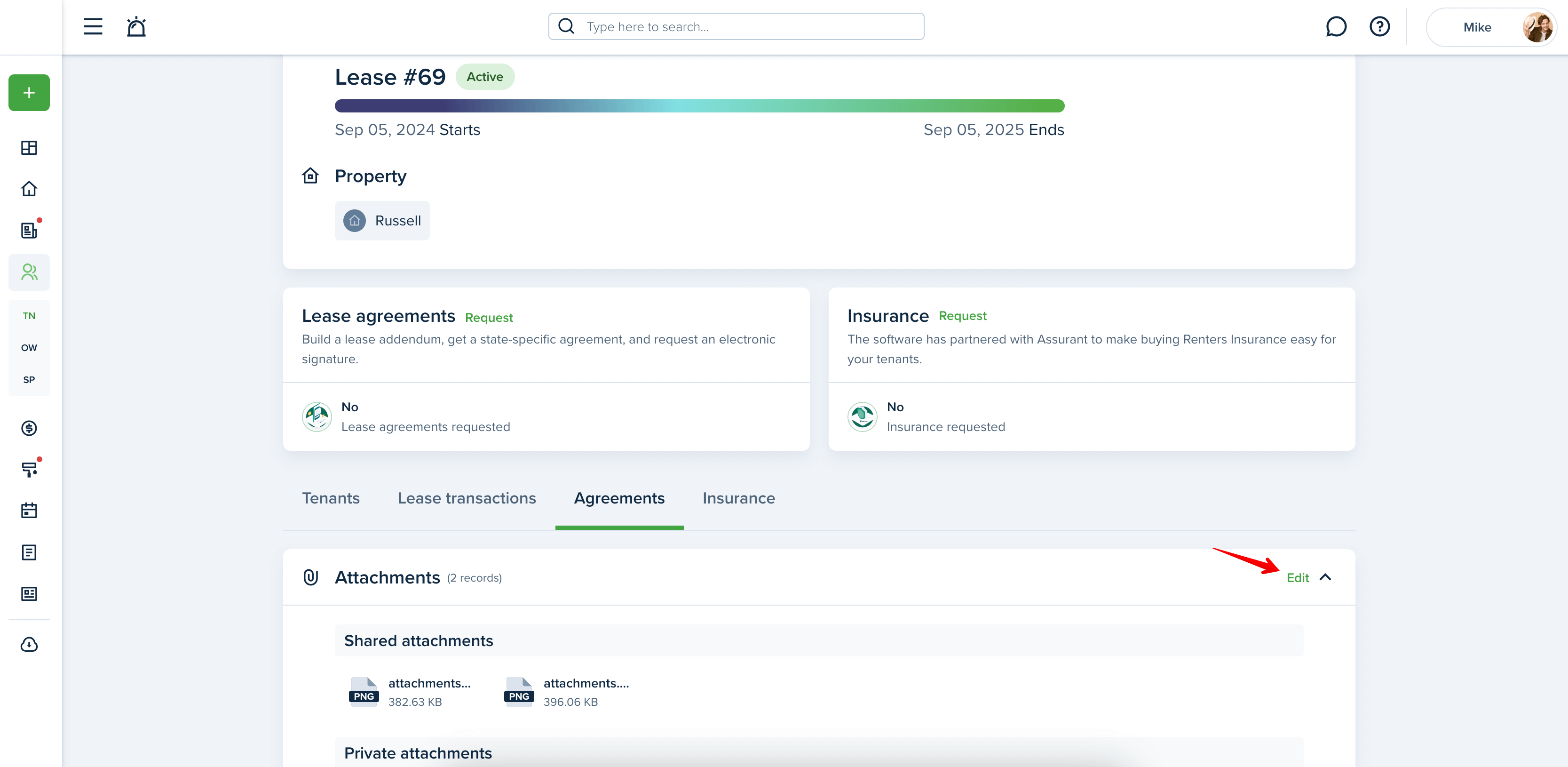Click the Sep 05, 2025 Ends date
This screenshot has height=767, width=1568.
tap(993, 130)
